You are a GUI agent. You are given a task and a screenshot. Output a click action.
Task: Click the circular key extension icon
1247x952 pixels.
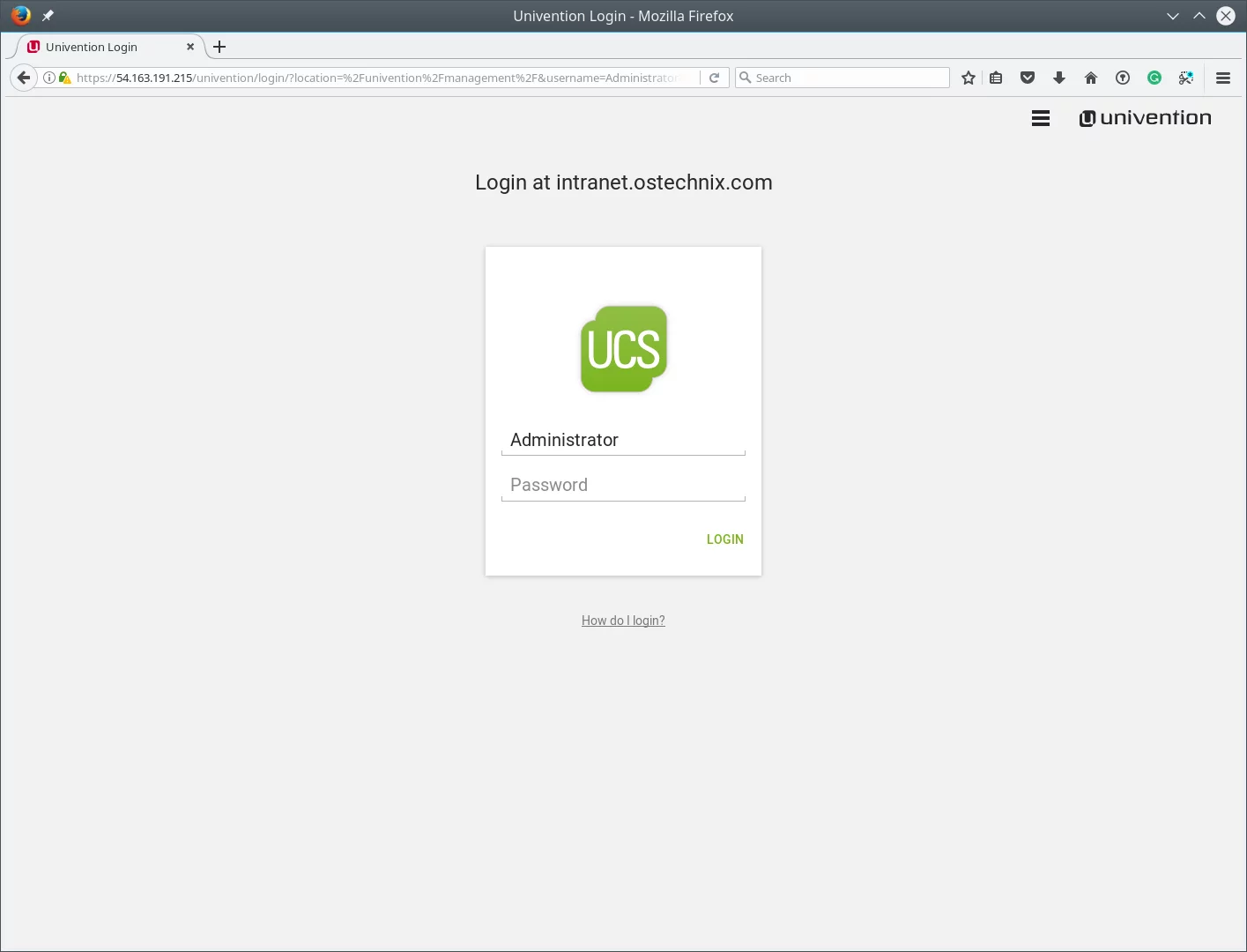pos(1123,78)
